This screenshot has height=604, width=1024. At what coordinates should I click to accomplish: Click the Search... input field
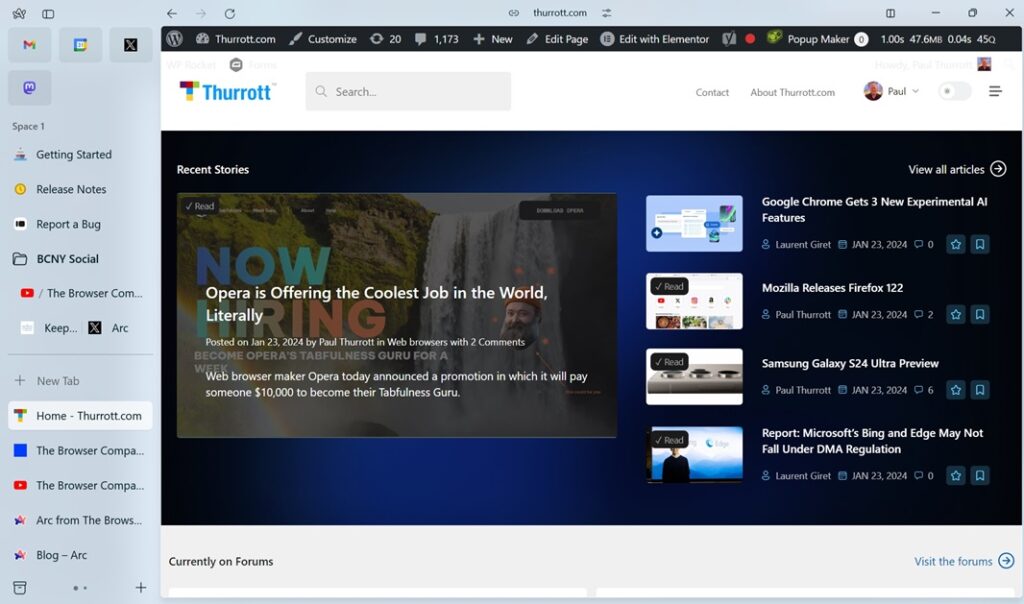coord(408,91)
